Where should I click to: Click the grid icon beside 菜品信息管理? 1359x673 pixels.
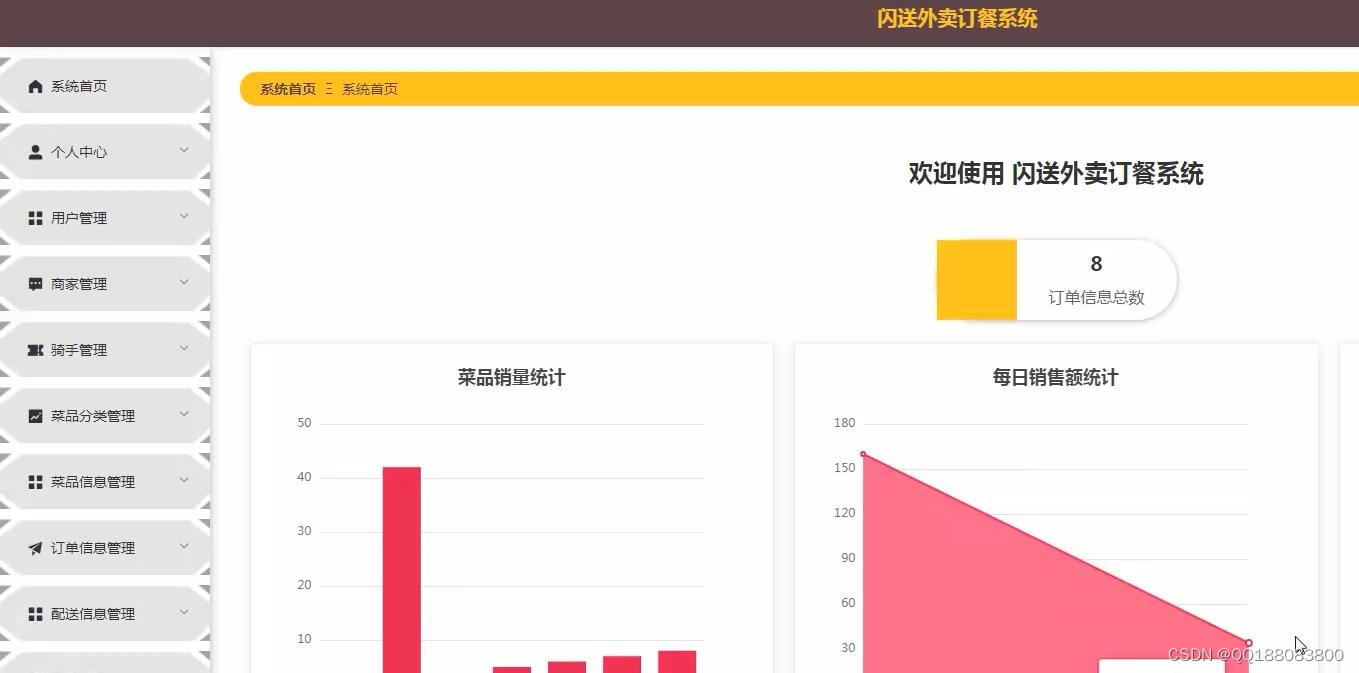pyautogui.click(x=36, y=482)
